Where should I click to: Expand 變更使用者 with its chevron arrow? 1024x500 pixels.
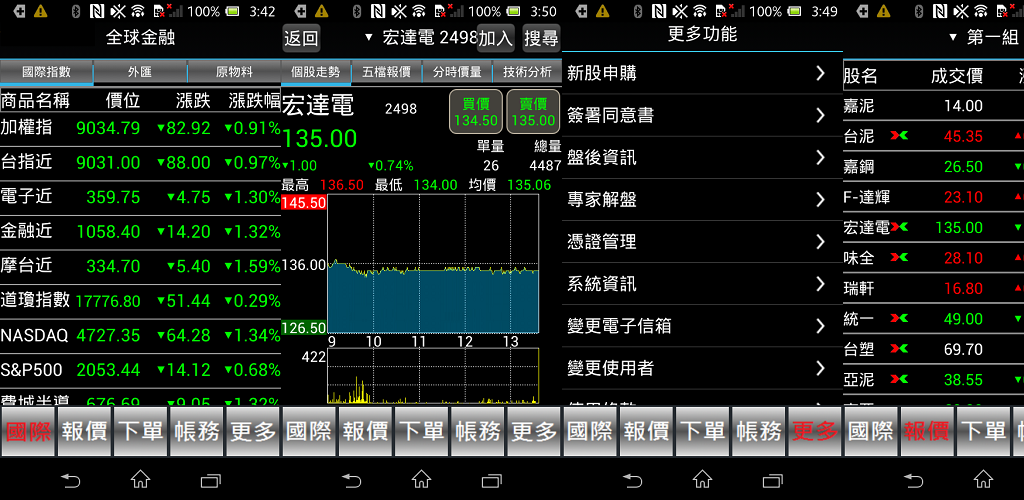click(821, 368)
